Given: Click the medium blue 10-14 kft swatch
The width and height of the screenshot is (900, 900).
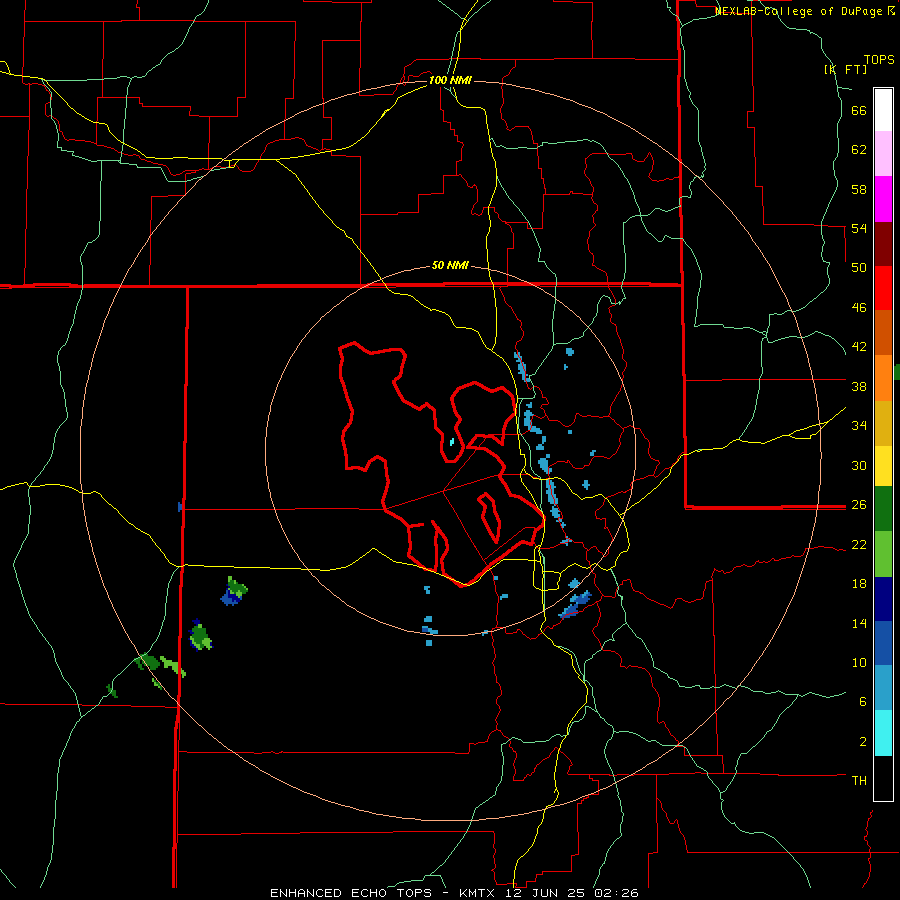Looking at the screenshot, I should point(883,643).
